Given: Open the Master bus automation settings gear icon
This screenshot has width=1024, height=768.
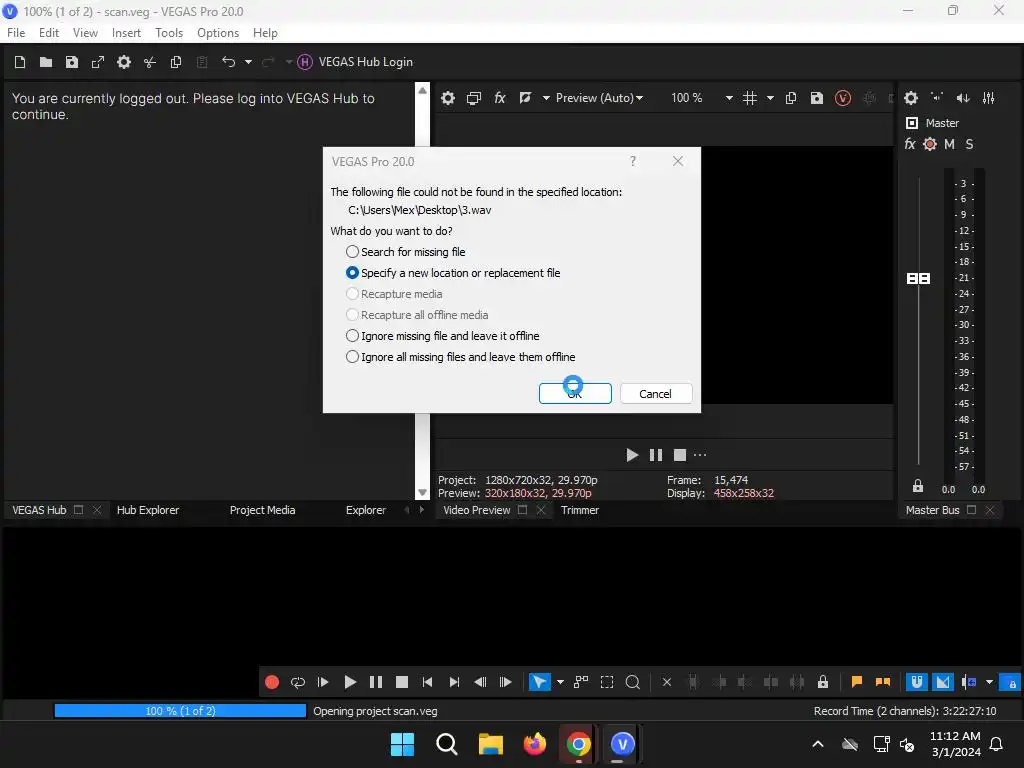Looking at the screenshot, I should coord(930,144).
